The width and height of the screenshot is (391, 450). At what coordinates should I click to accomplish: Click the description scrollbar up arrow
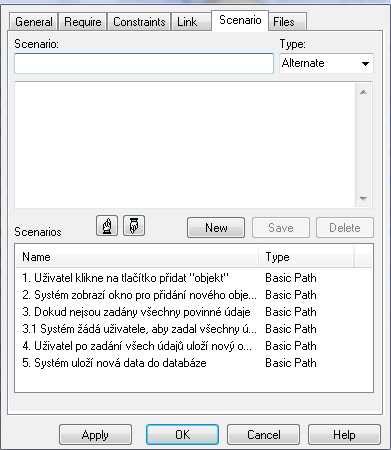point(363,92)
